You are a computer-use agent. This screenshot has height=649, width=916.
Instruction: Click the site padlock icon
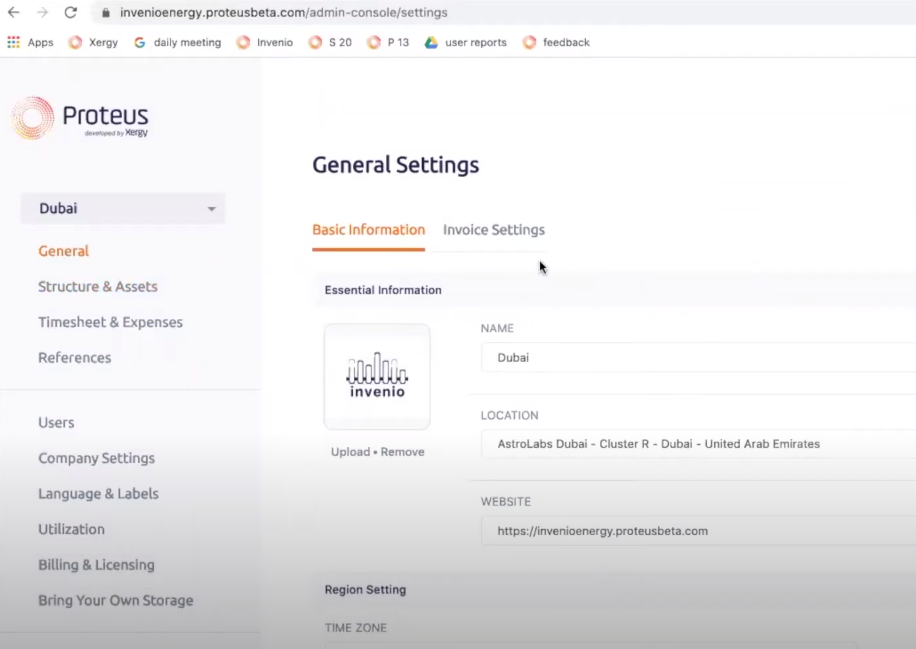pos(105,13)
